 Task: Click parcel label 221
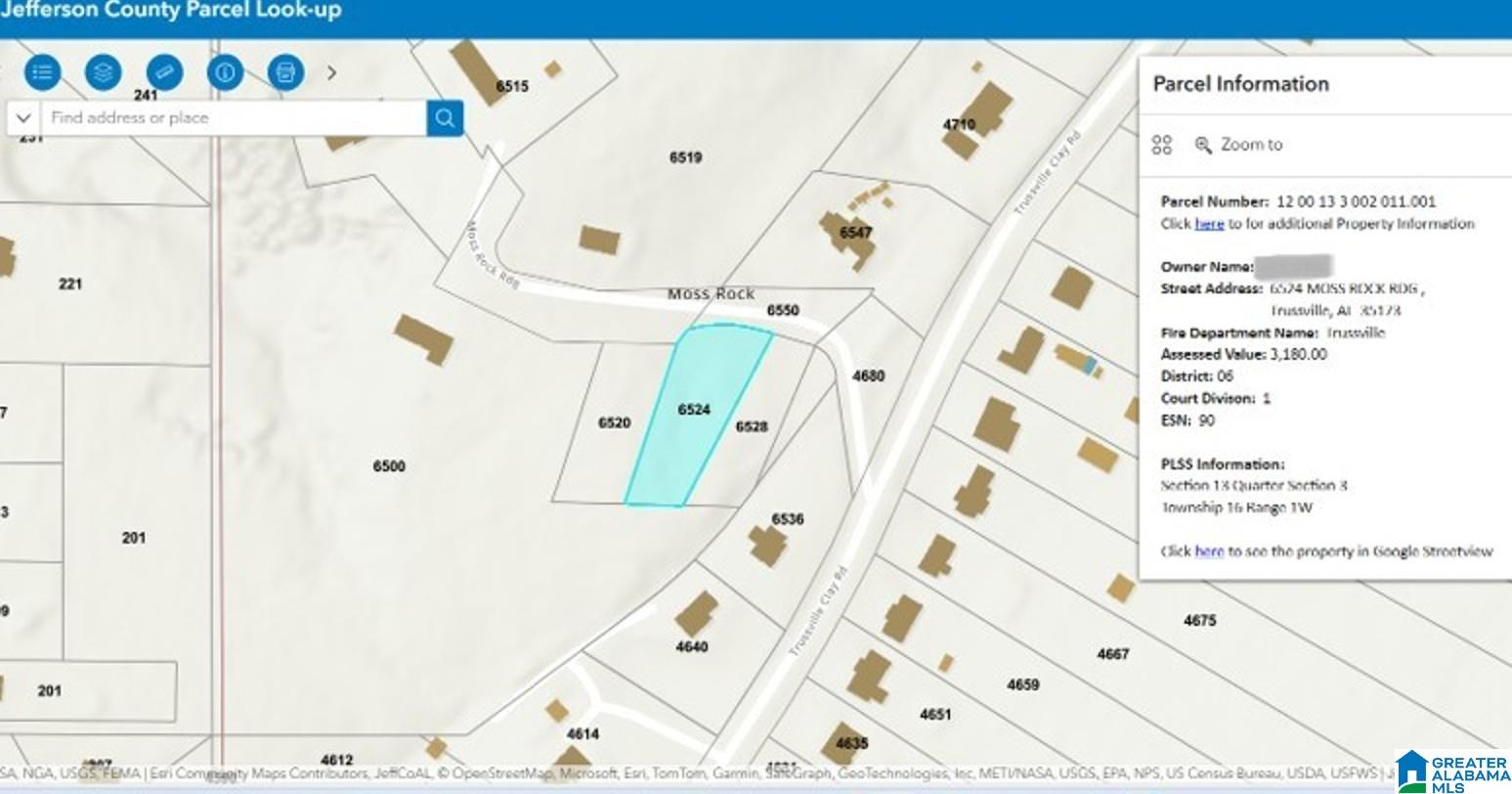[70, 285]
